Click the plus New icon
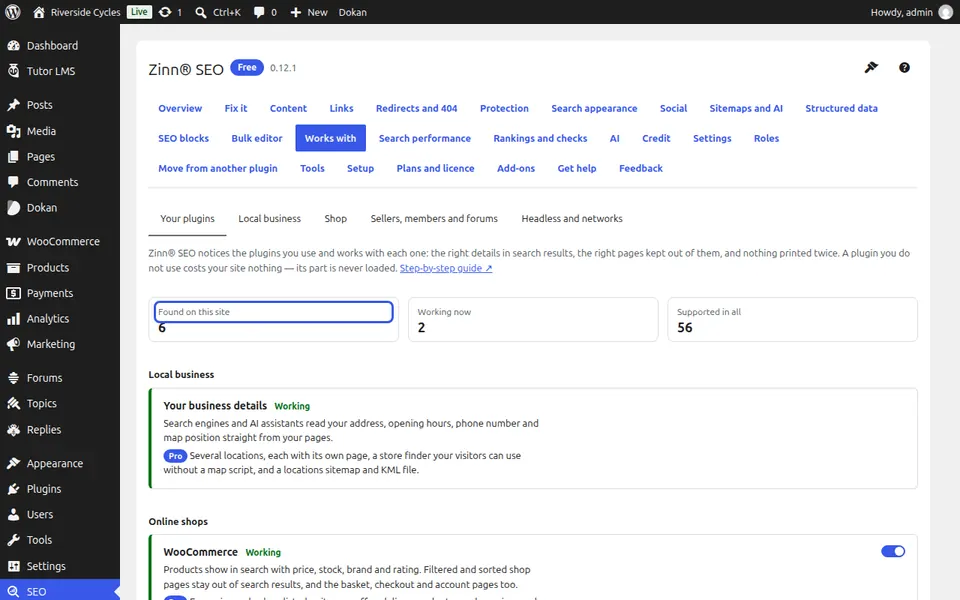Screen dimensions: 960x600 (296, 12)
